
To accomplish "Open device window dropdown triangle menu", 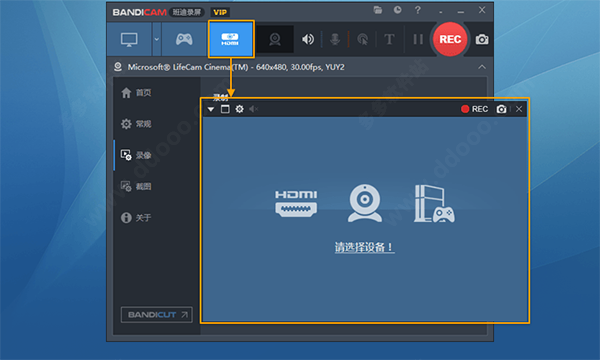I will pyautogui.click(x=211, y=109).
